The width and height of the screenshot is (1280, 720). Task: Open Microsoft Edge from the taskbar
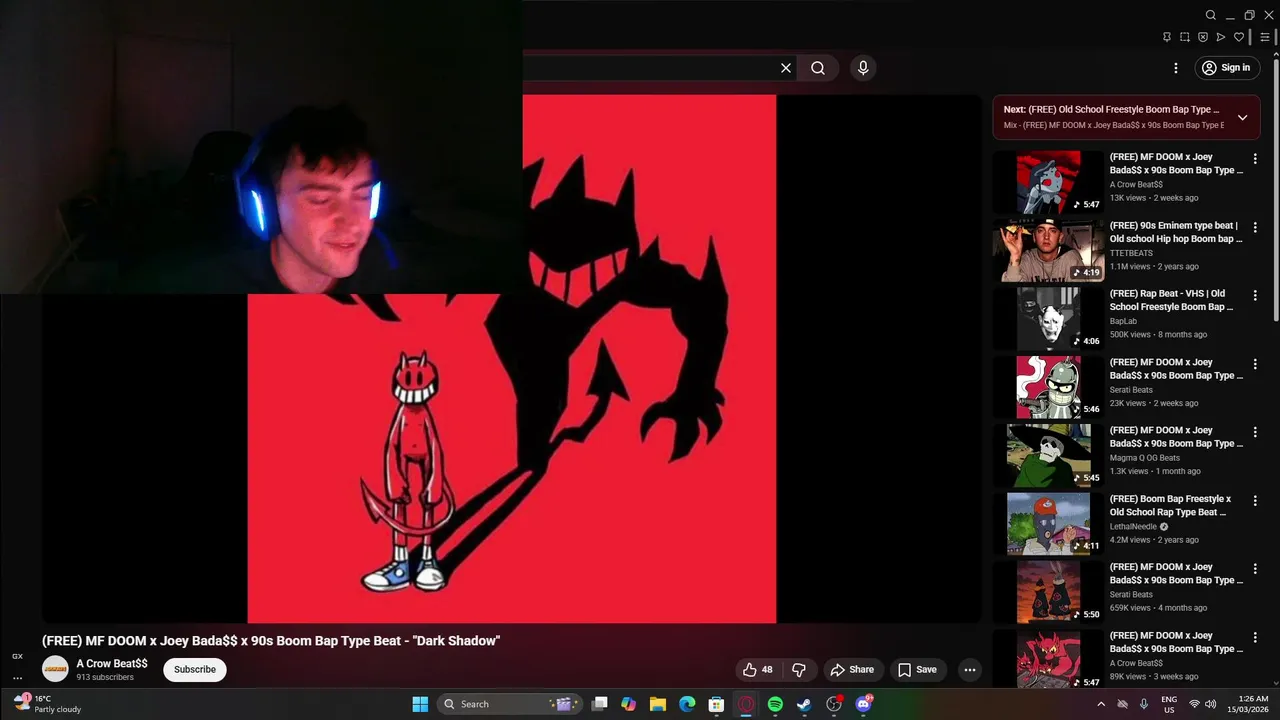pyautogui.click(x=687, y=704)
